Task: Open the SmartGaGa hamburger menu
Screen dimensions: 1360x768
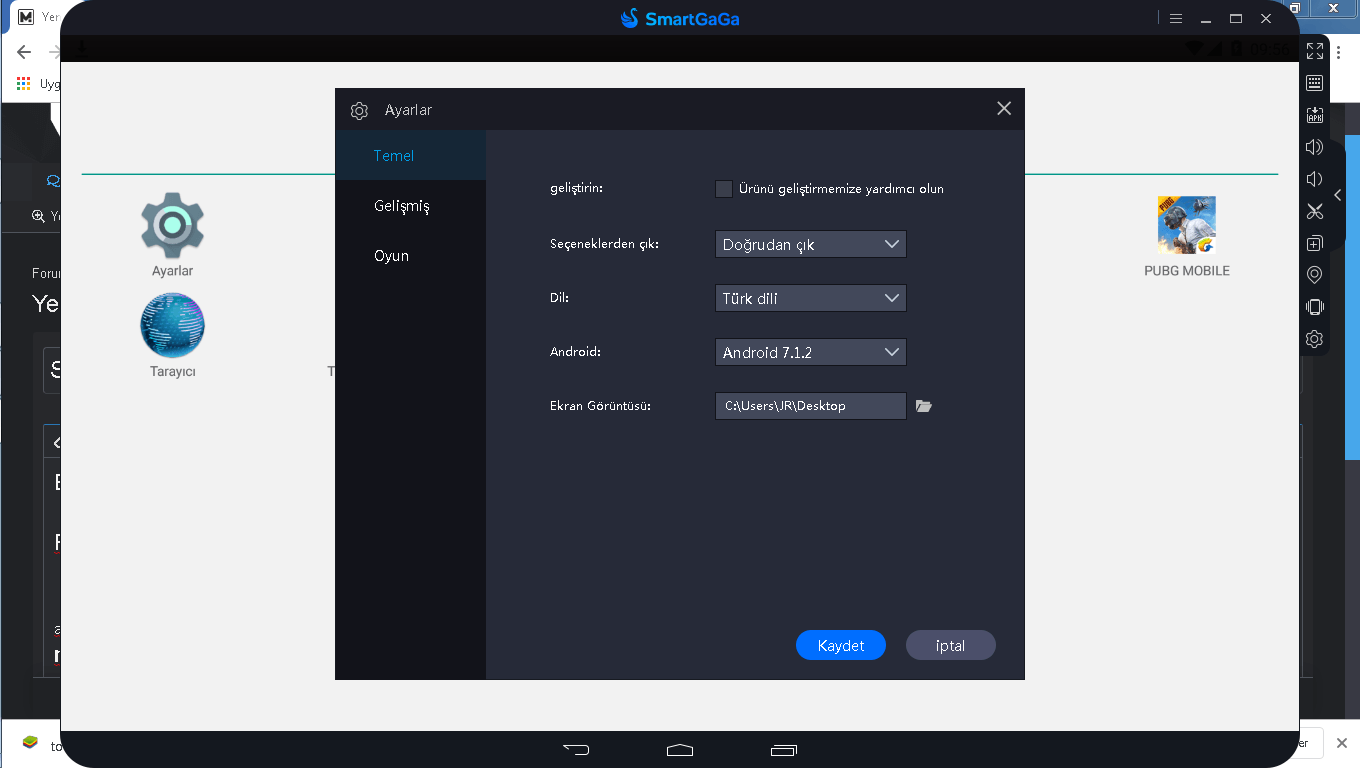Action: [x=1176, y=18]
